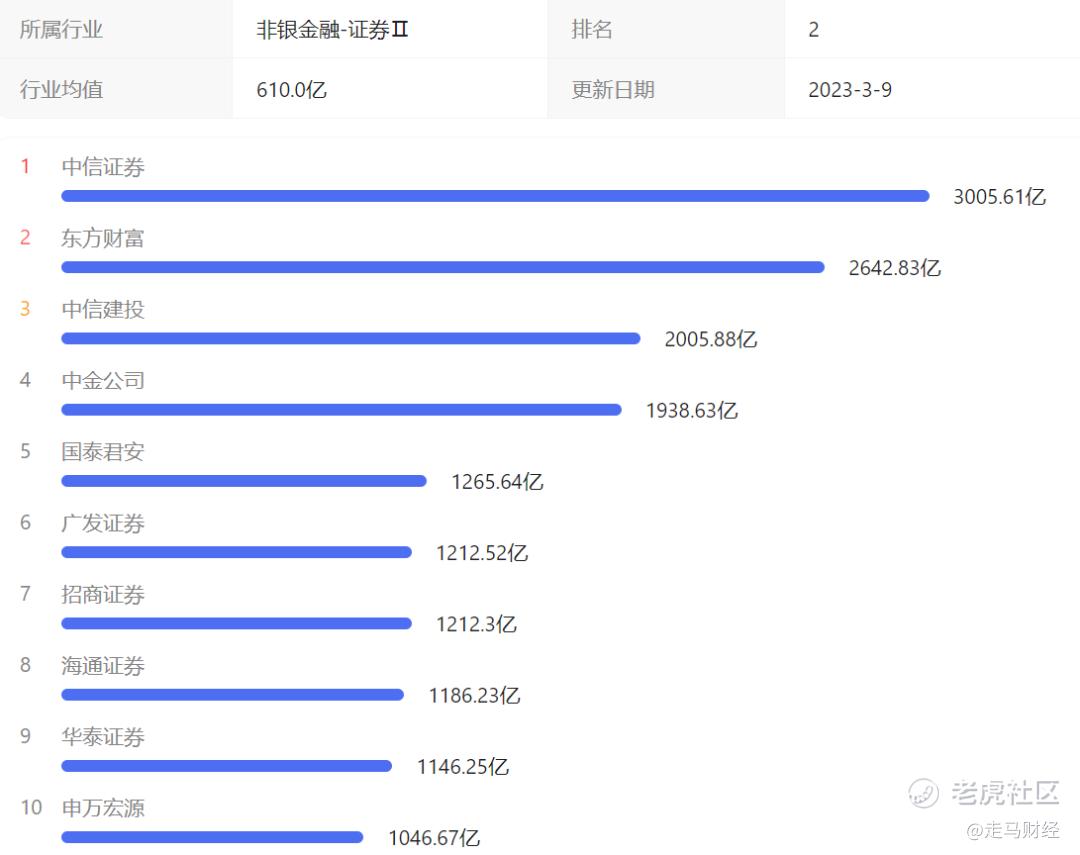The width and height of the screenshot is (1080, 855).
Task: Click the 申万宏源 blue value bar
Action: coord(212,837)
